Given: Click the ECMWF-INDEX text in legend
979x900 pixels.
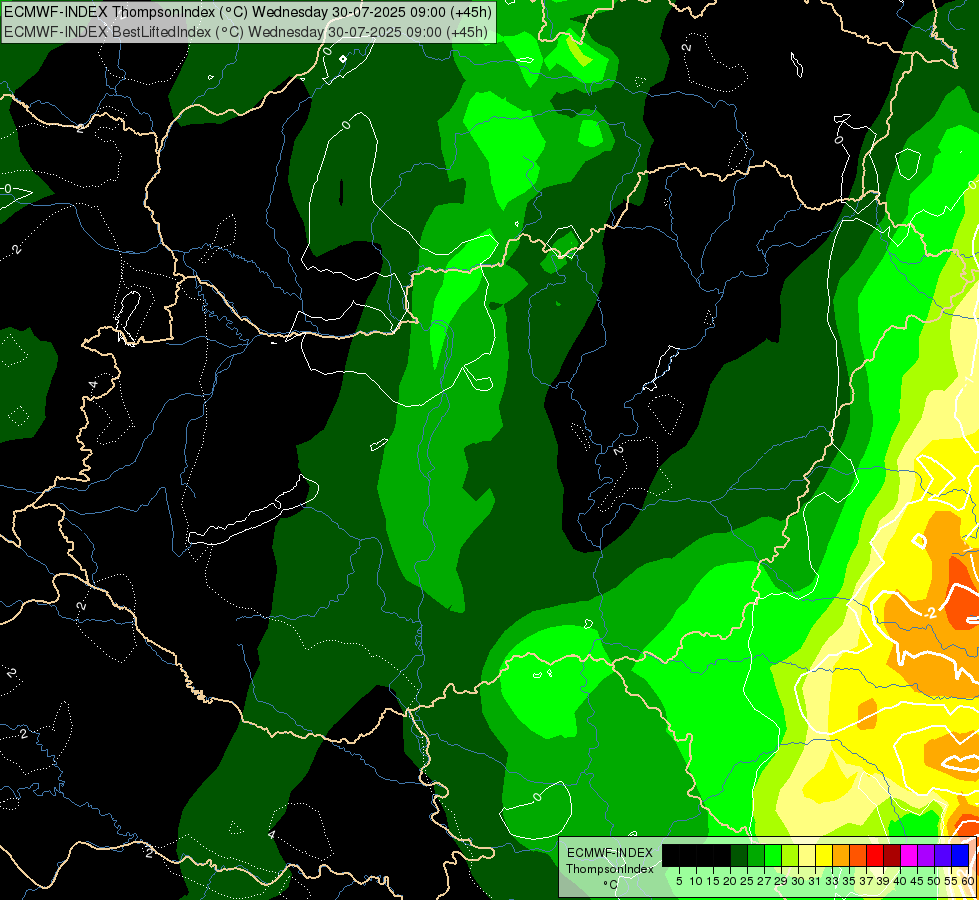Looking at the screenshot, I should click(x=609, y=853).
